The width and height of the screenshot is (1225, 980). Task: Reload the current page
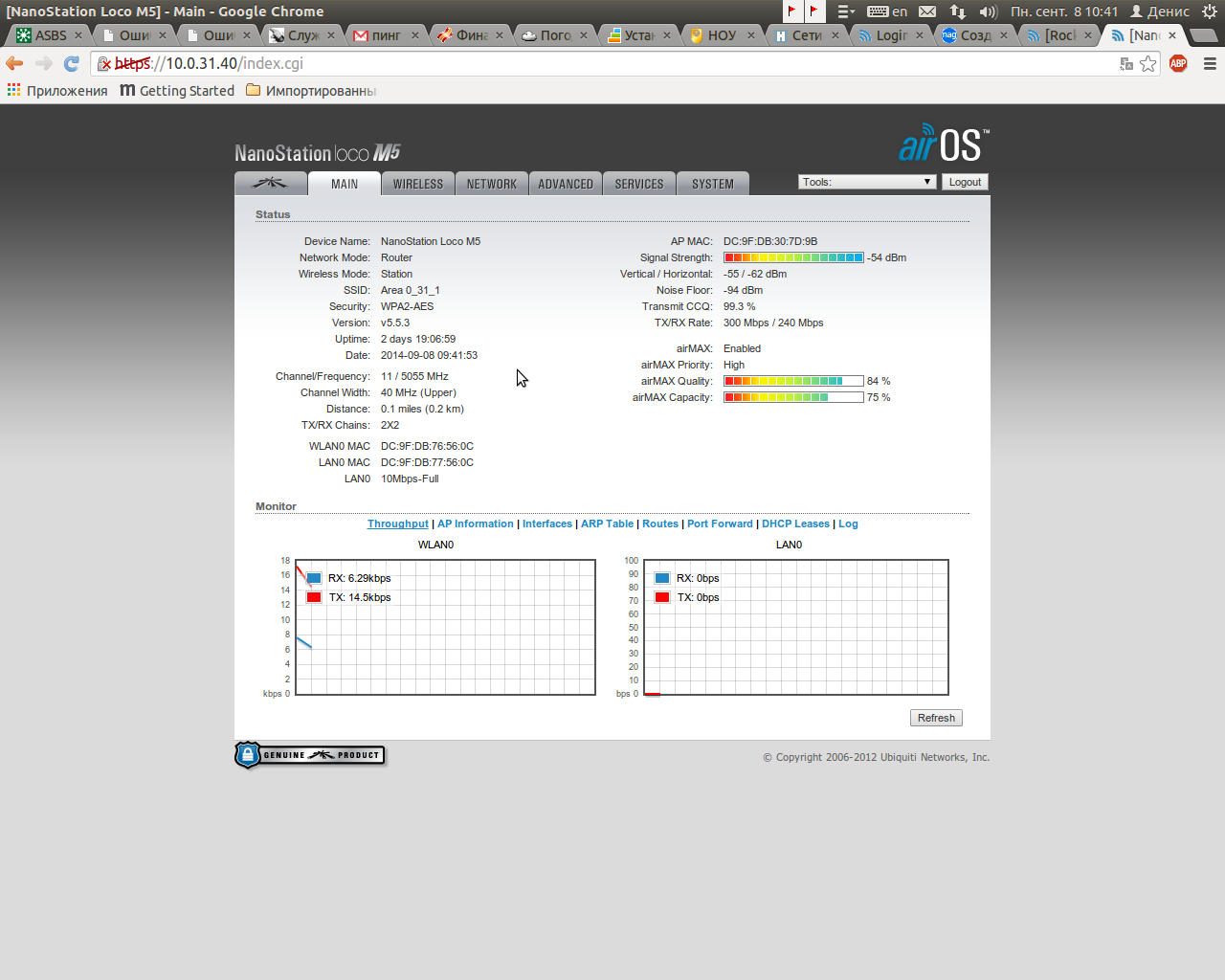(x=71, y=63)
